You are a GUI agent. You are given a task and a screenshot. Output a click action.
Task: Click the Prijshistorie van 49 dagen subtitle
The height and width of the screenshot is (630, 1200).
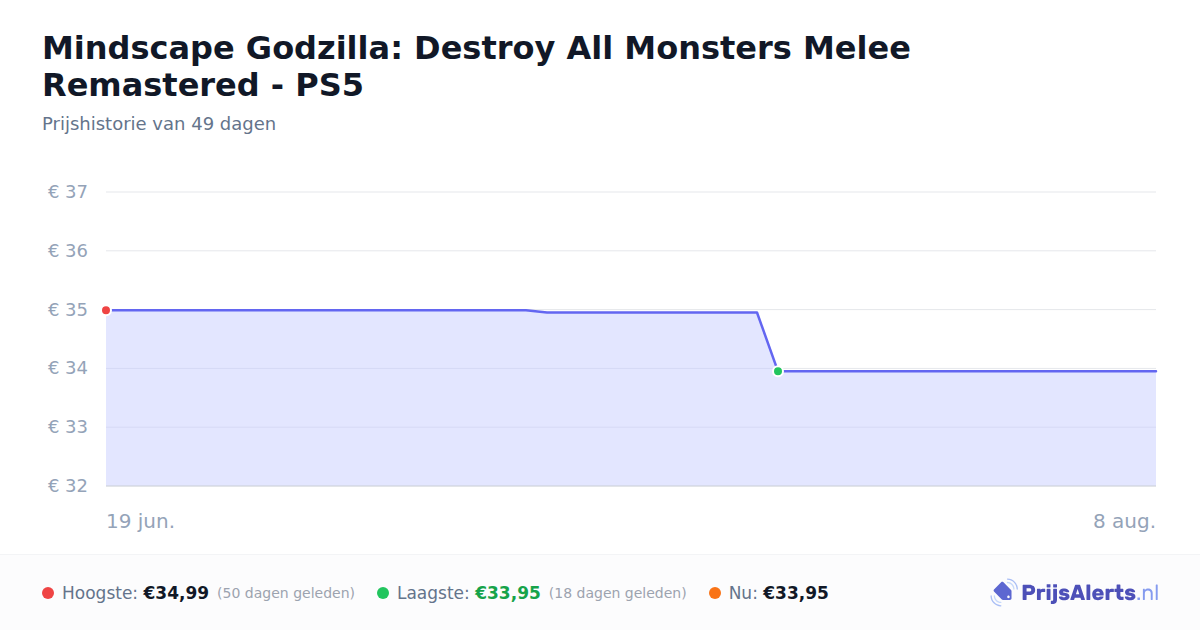pyautogui.click(x=159, y=124)
